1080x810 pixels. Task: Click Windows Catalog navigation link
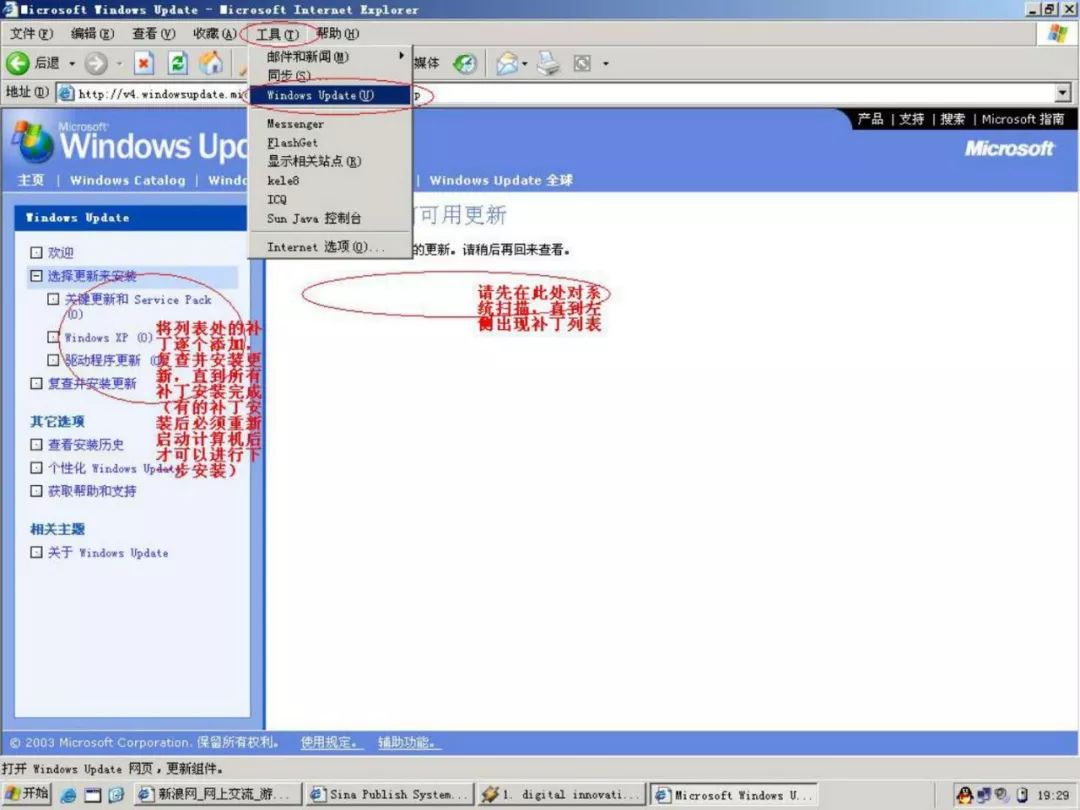127,180
